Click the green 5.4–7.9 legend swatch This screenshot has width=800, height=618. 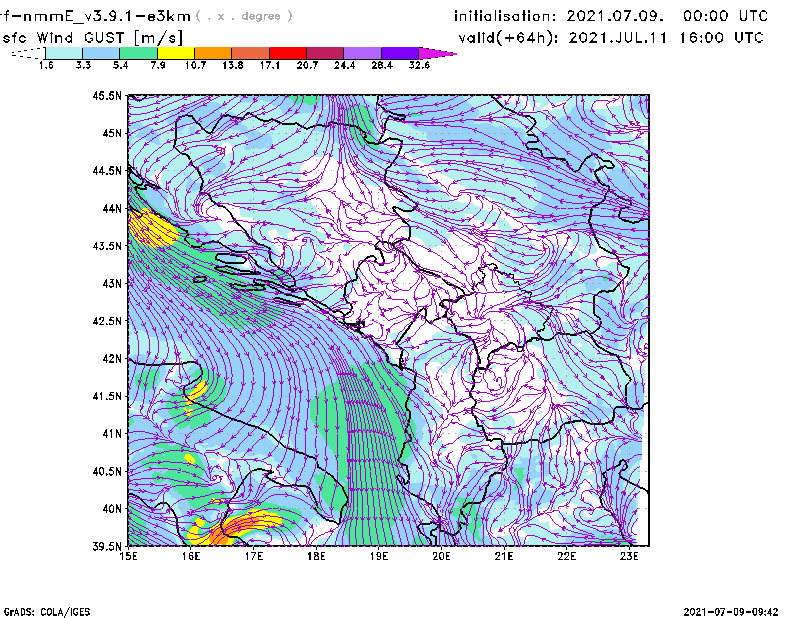(139, 53)
